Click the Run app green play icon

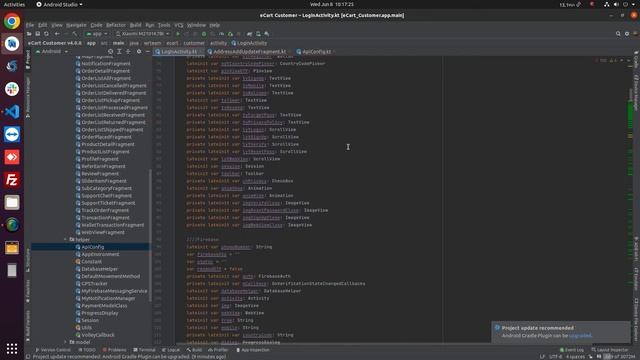point(178,34)
